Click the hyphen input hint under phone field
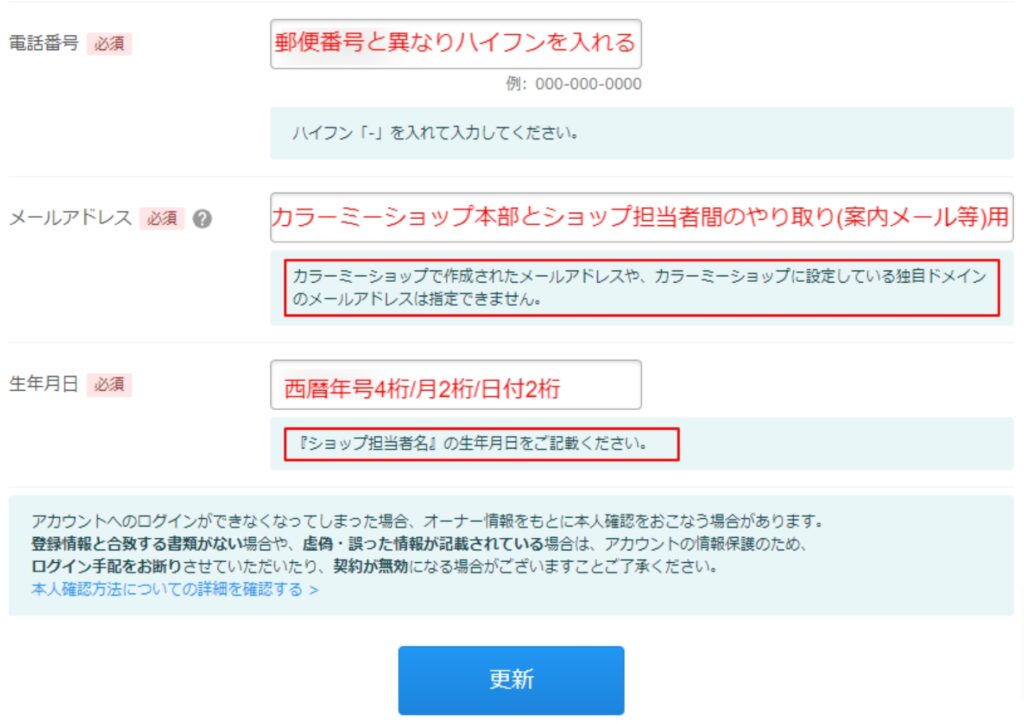The image size is (1024, 724). coord(435,133)
